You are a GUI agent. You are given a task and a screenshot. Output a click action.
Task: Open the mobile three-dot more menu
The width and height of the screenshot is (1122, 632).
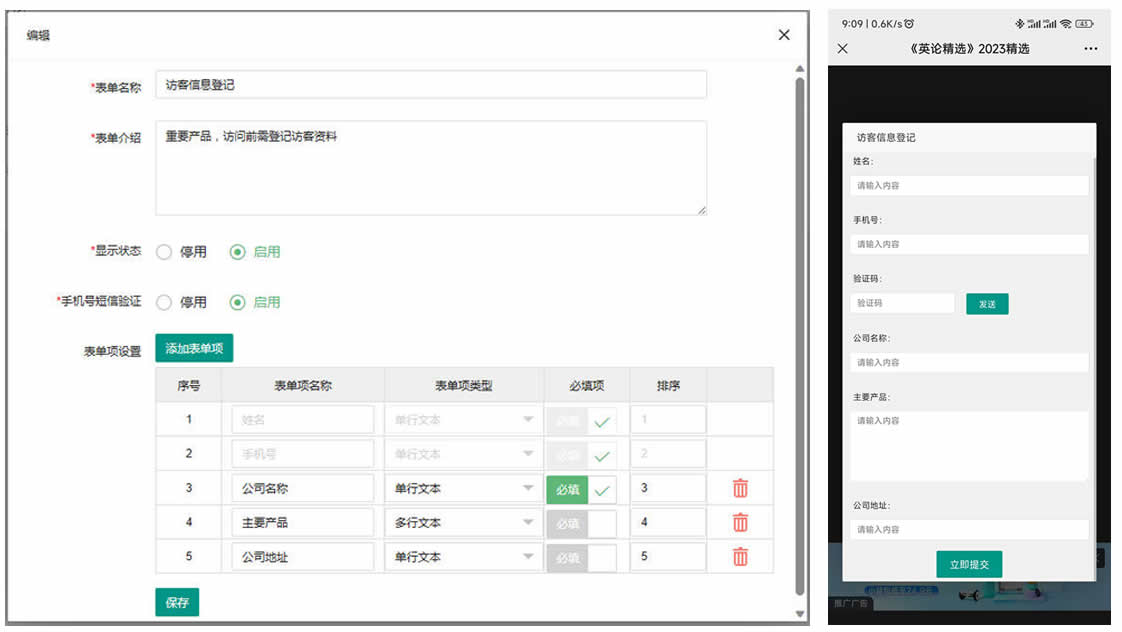pyautogui.click(x=1090, y=49)
